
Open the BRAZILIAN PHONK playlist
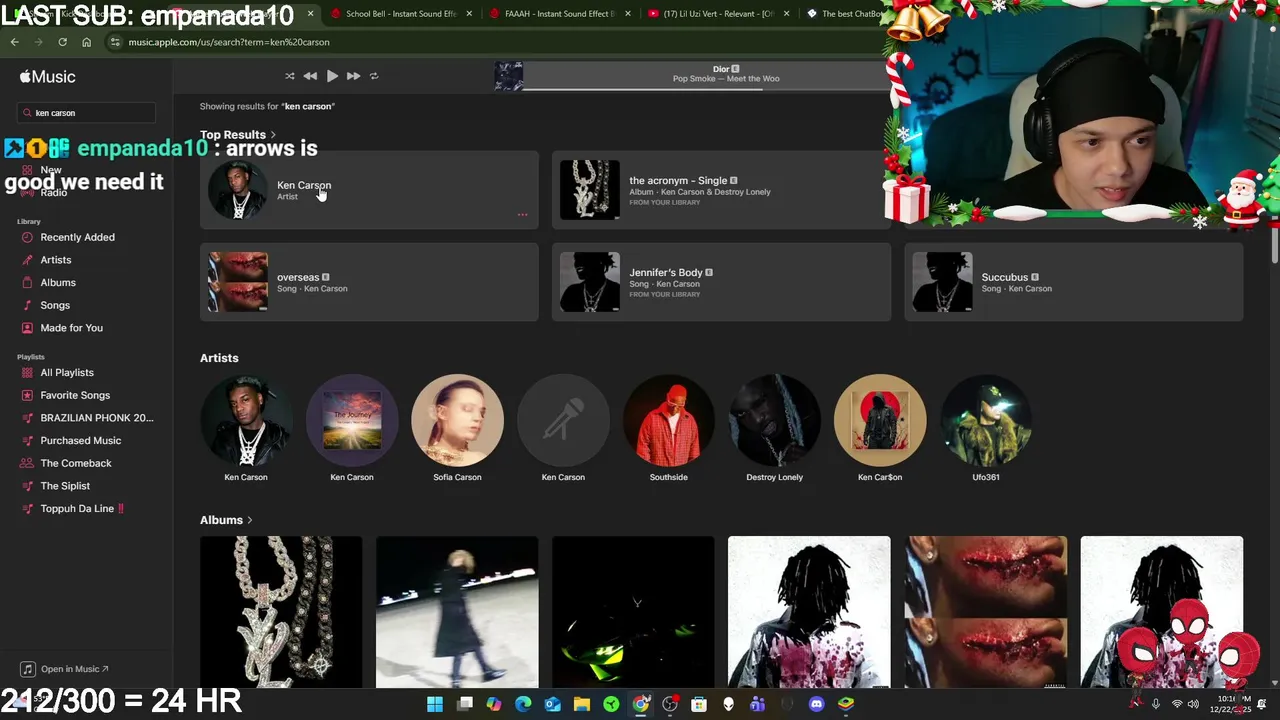coord(96,418)
